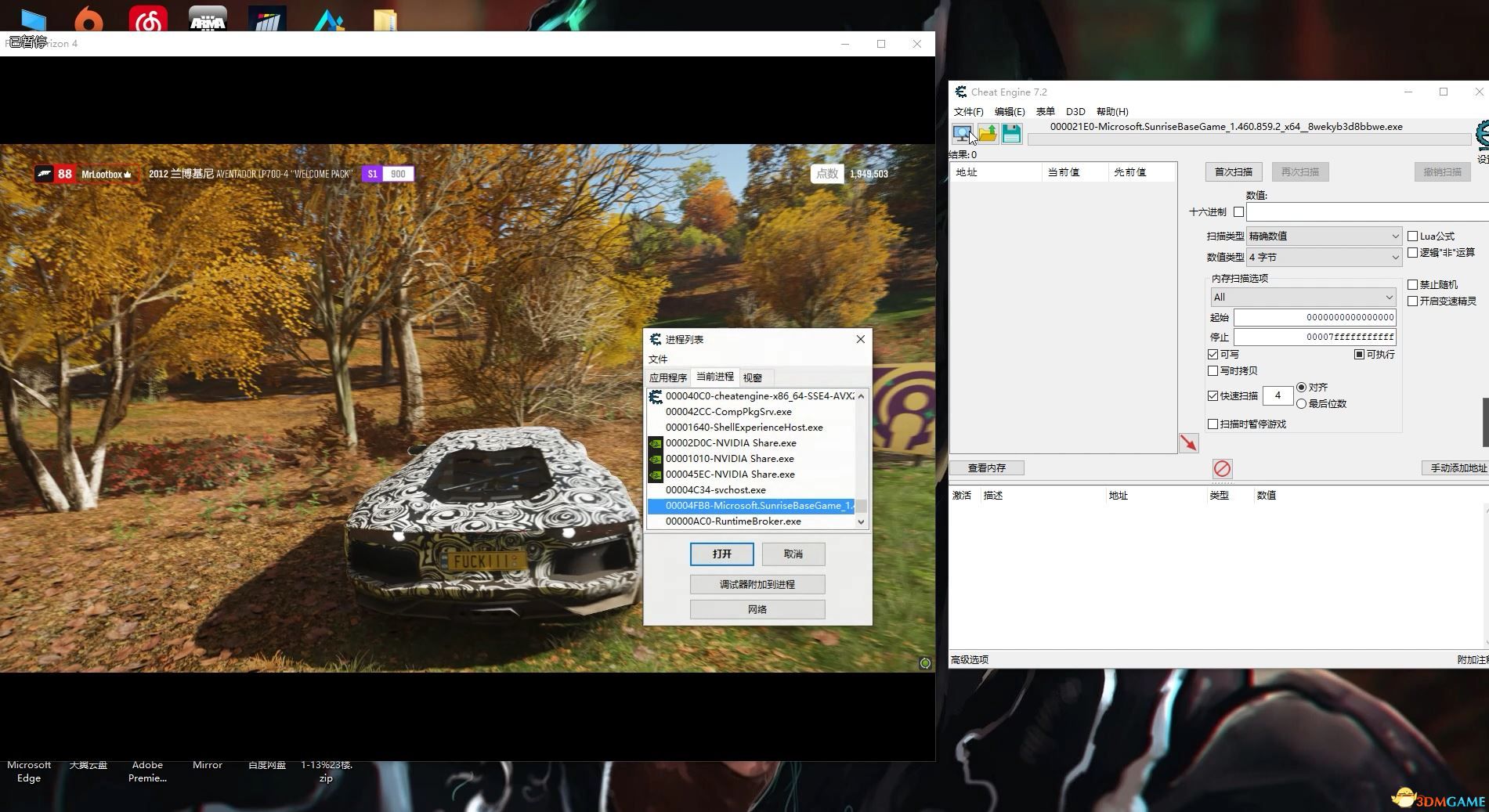Click the Memory View (查看内存) button

click(x=986, y=467)
